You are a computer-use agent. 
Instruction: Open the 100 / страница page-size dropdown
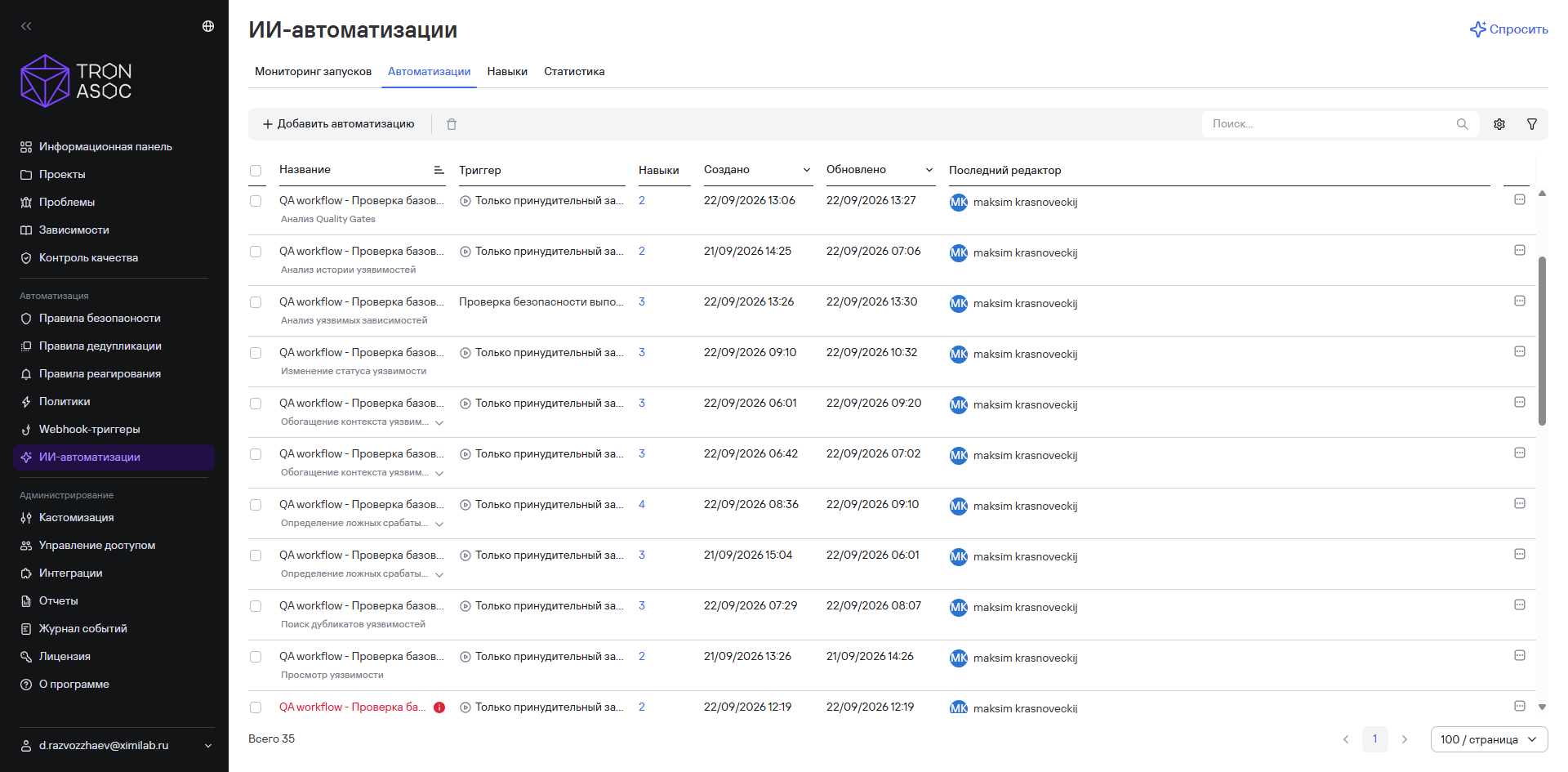coord(1489,739)
